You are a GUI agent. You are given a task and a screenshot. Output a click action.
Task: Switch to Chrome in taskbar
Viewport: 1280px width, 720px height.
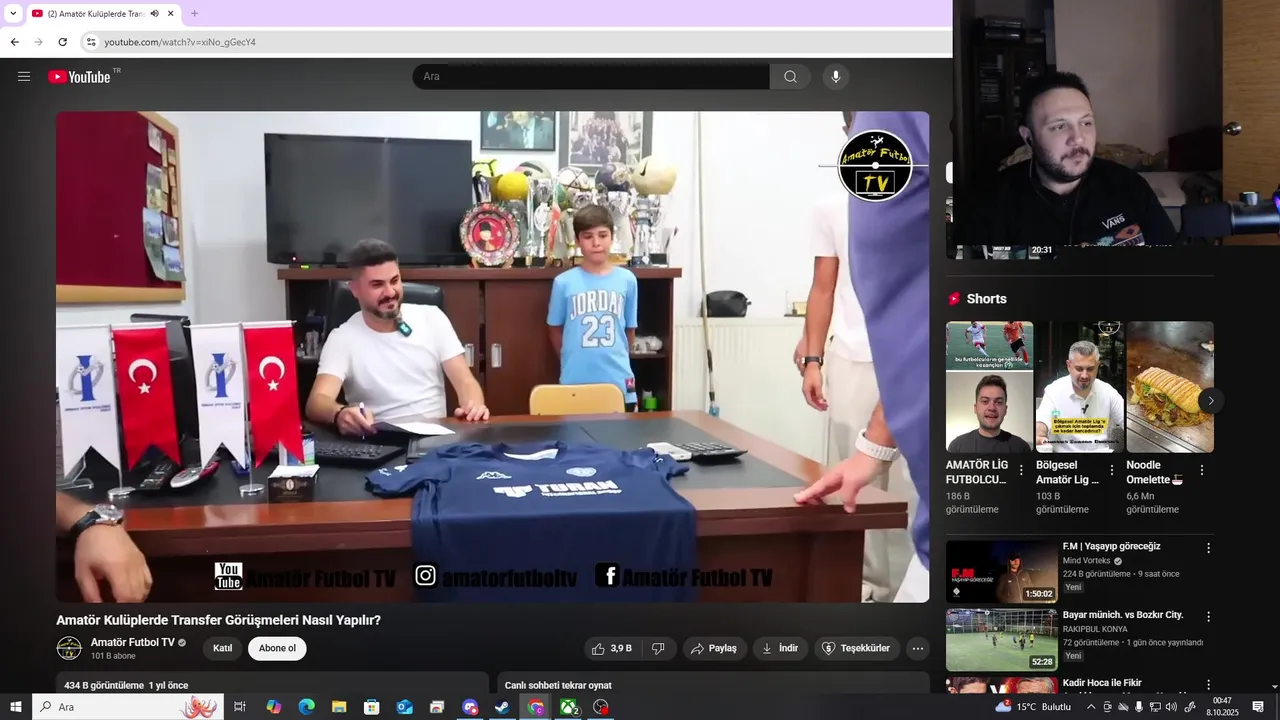click(x=535, y=707)
